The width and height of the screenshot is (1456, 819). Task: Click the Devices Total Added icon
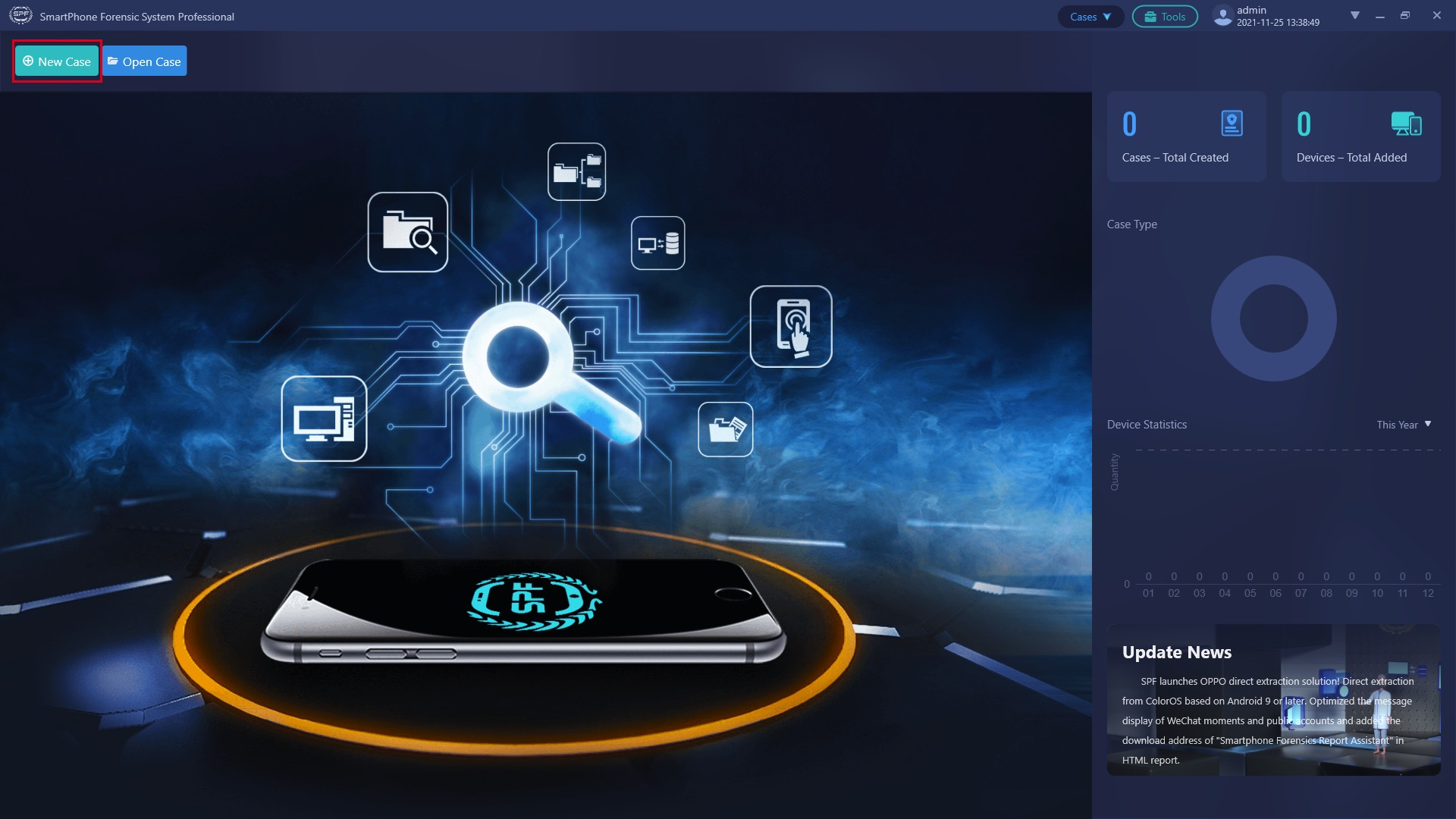click(1405, 124)
